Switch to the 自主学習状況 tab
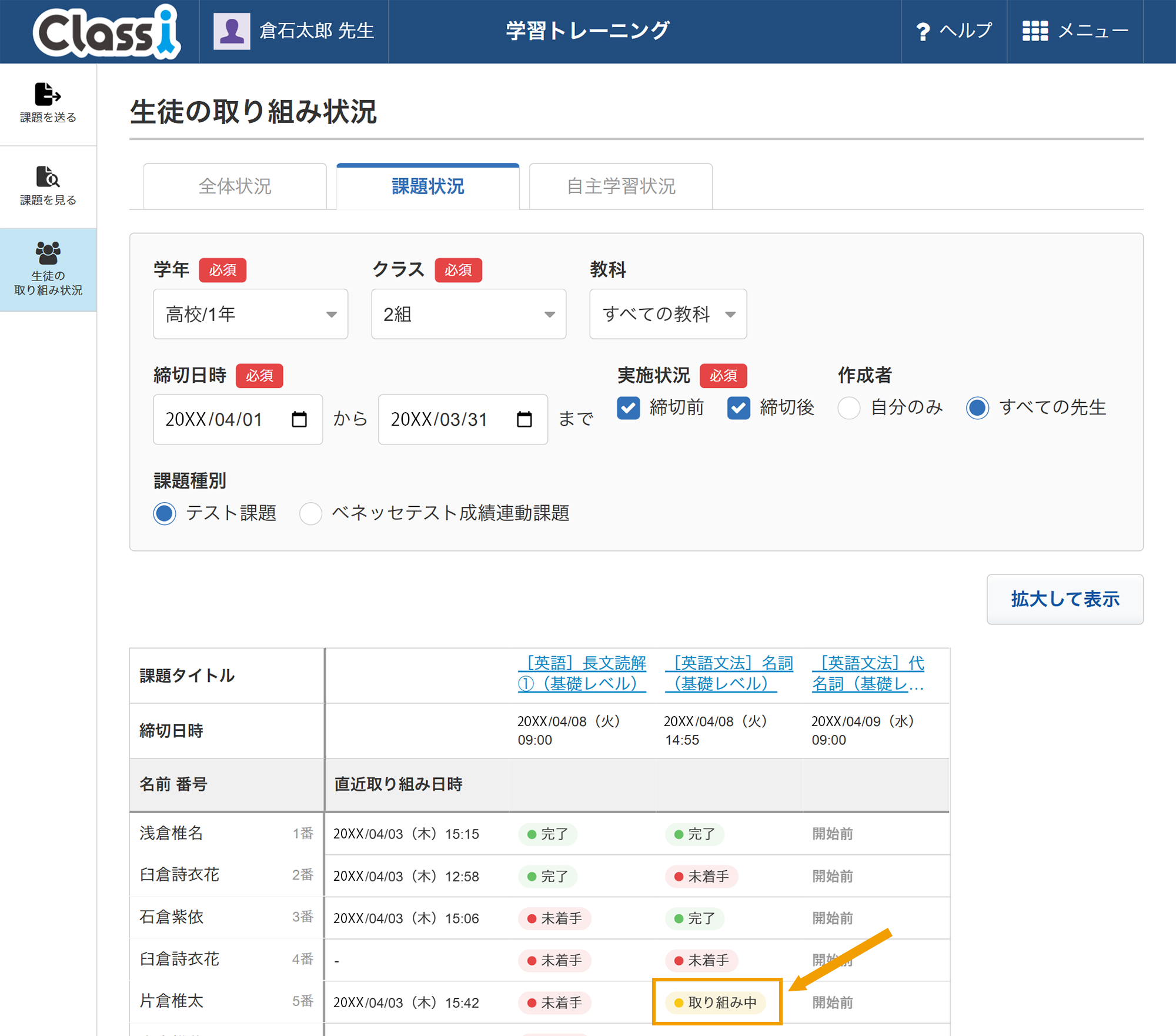This screenshot has width=1176, height=1036. point(621,186)
